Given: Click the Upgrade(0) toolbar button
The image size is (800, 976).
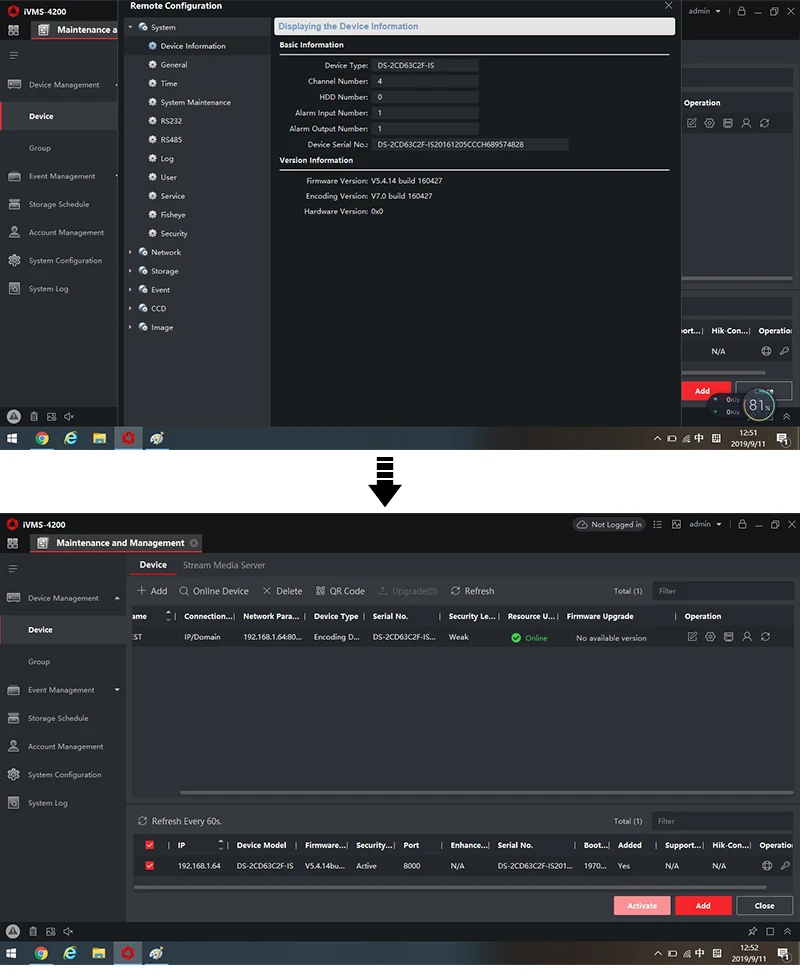Looking at the screenshot, I should click(x=408, y=591).
